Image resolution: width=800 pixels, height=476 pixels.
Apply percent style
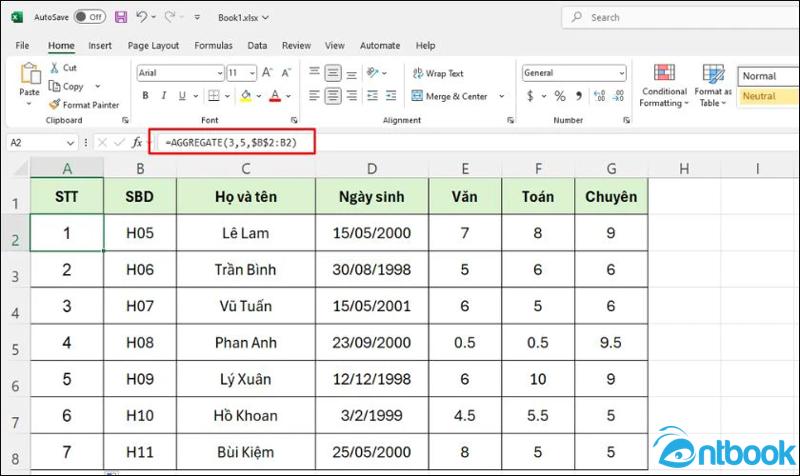[560, 96]
